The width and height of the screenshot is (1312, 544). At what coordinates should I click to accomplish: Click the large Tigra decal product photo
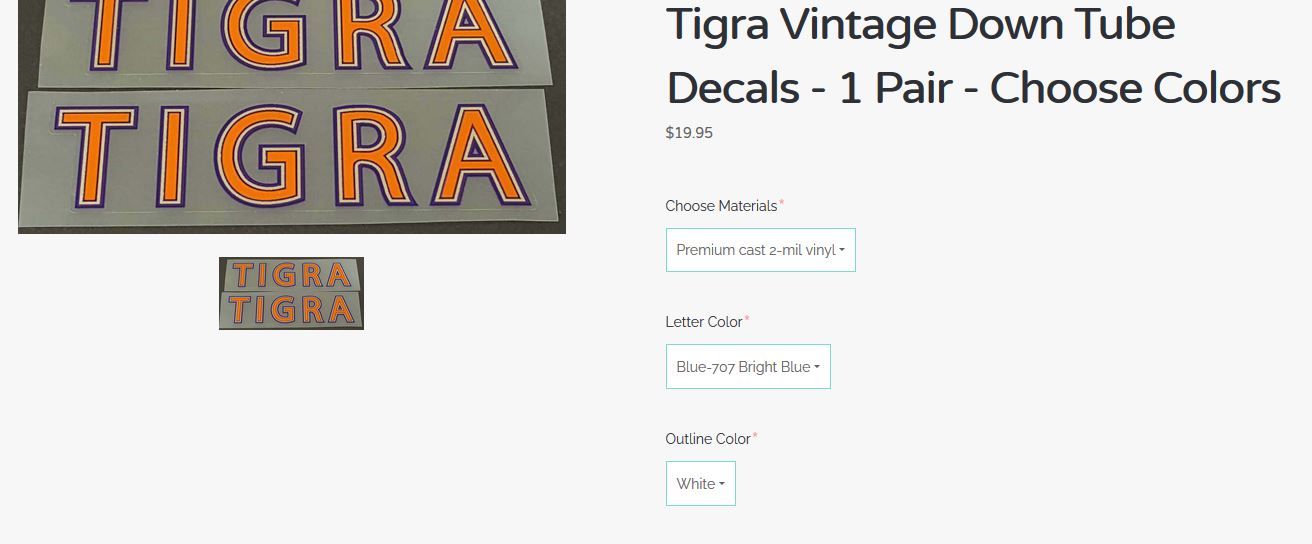pyautogui.click(x=292, y=116)
